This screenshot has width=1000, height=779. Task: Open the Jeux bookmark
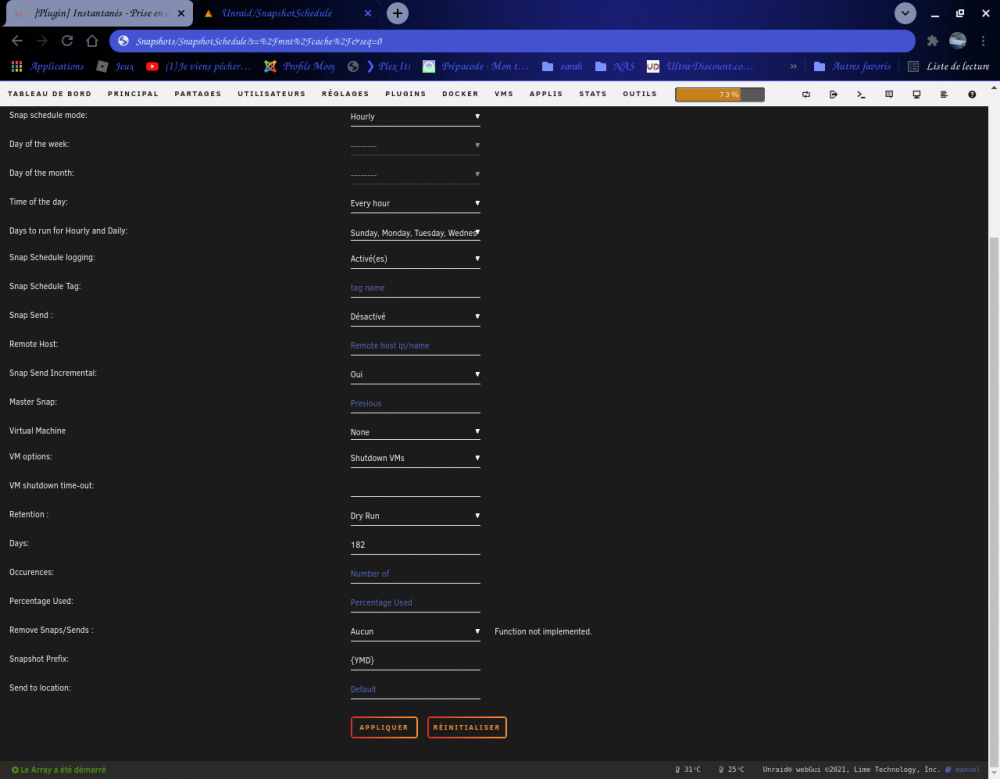pos(115,66)
